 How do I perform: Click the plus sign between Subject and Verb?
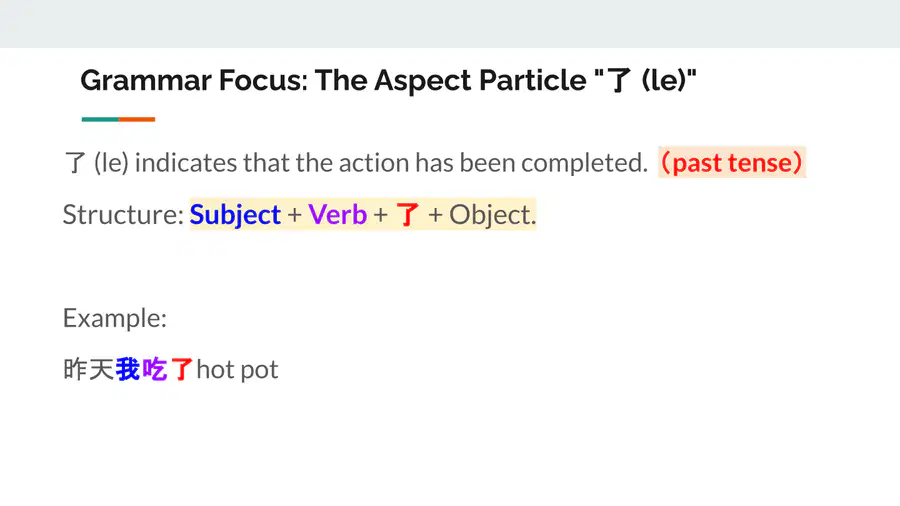[294, 216]
